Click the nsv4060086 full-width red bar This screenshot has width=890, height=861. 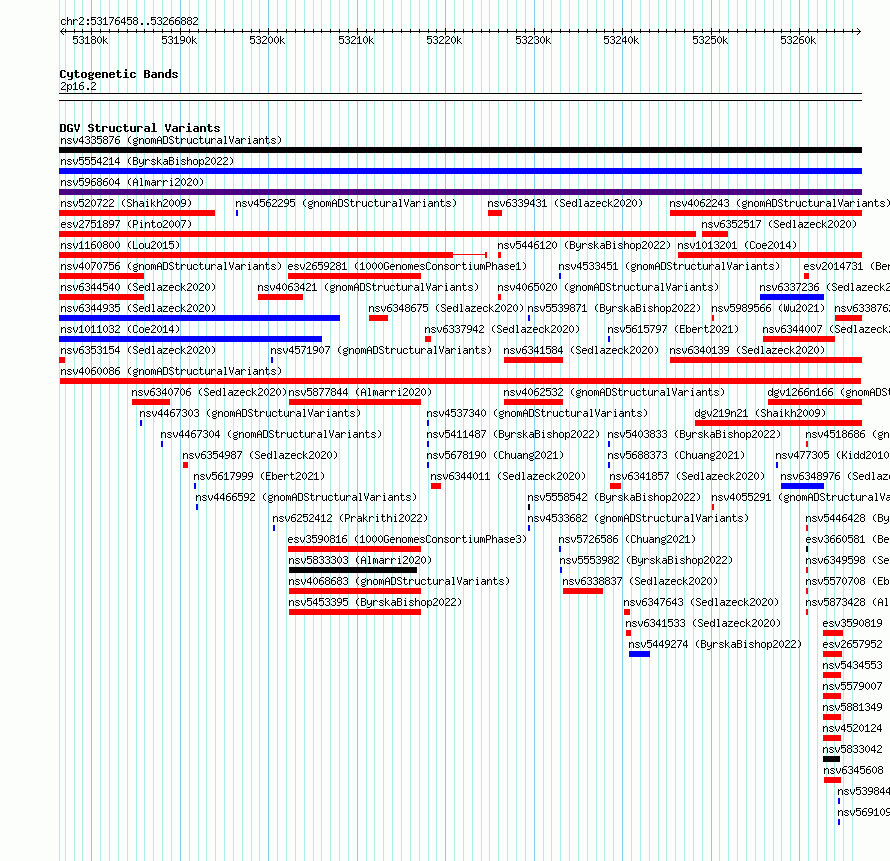(x=460, y=381)
